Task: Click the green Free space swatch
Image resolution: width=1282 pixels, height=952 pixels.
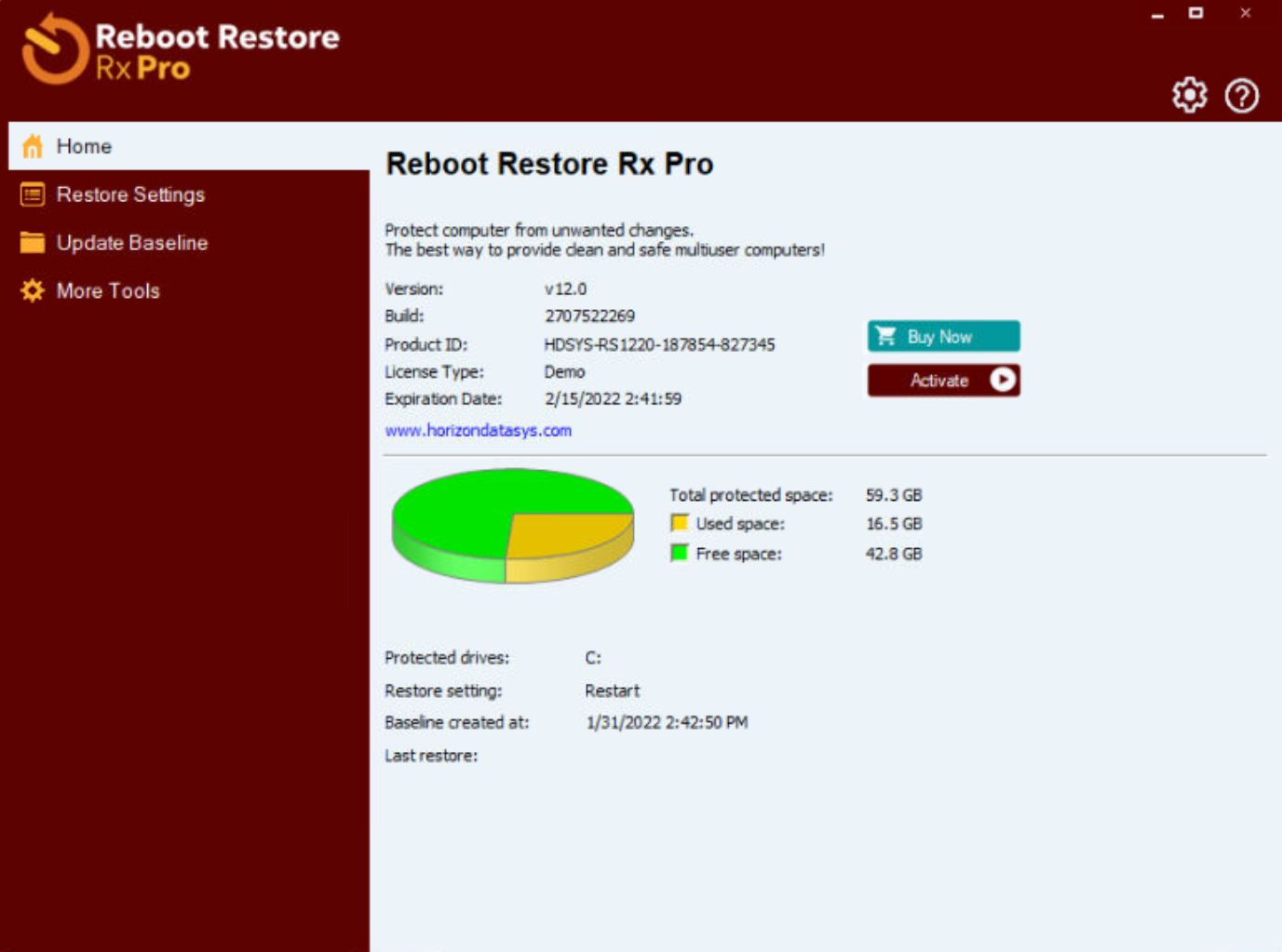Action: coord(680,553)
